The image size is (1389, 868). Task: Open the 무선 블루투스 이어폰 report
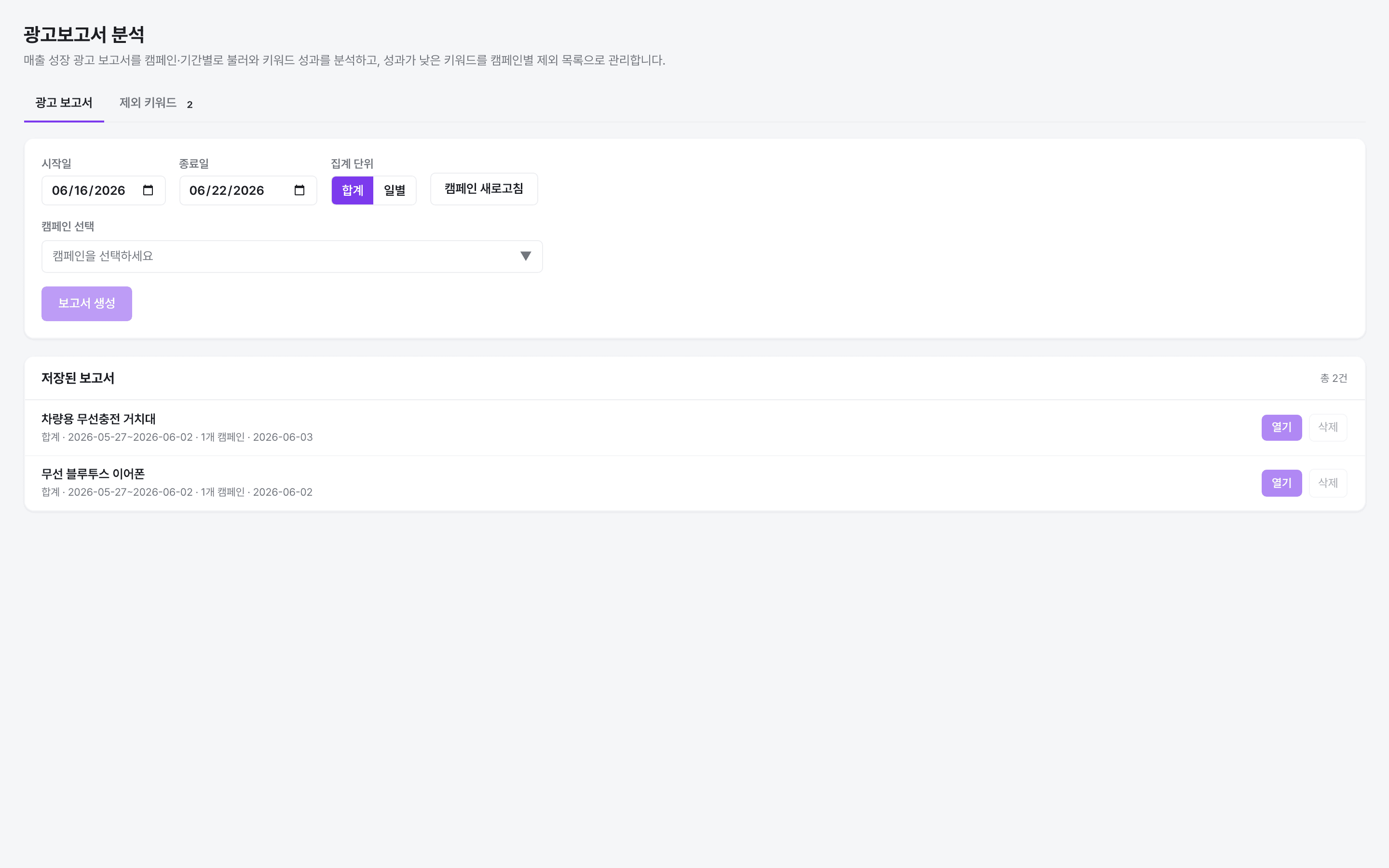1281,483
